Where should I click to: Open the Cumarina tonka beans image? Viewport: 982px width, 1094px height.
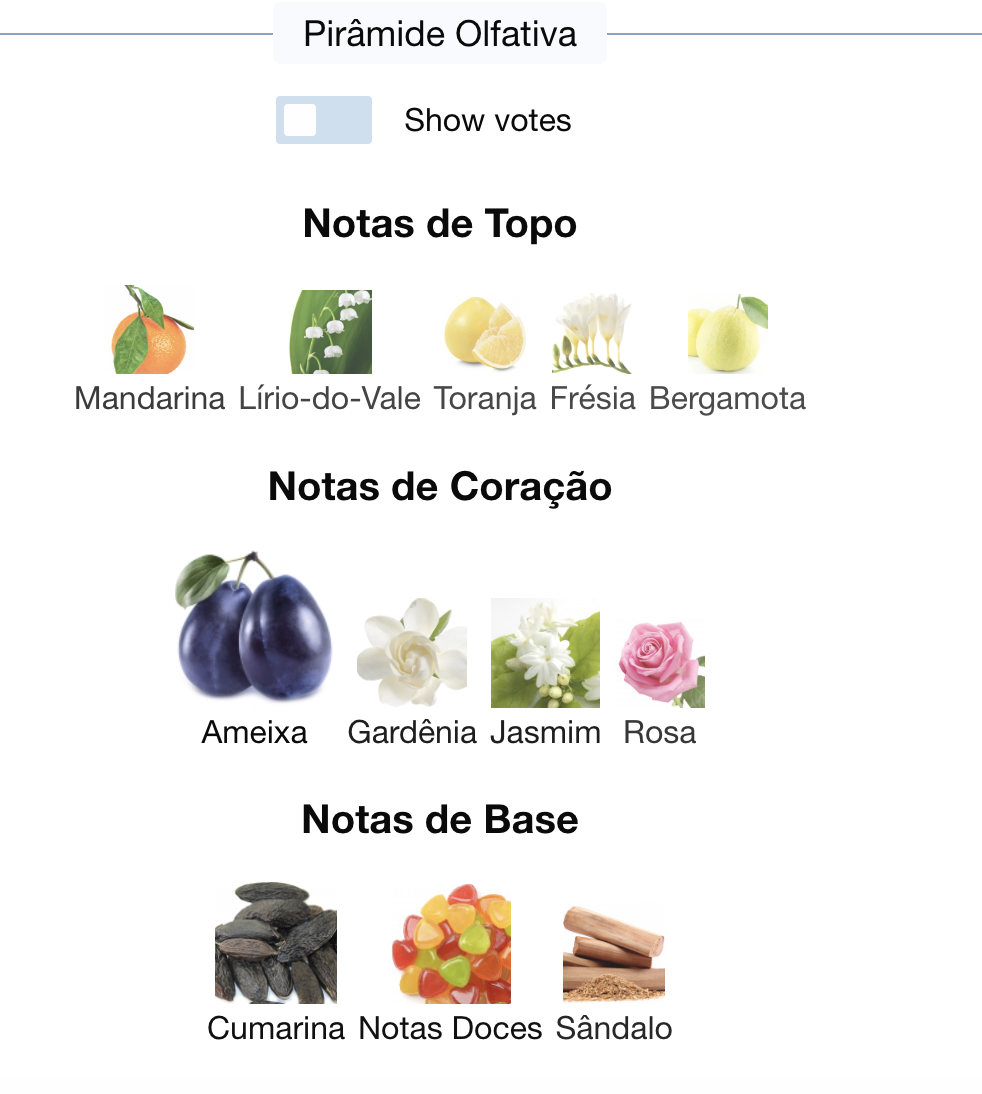coord(276,942)
